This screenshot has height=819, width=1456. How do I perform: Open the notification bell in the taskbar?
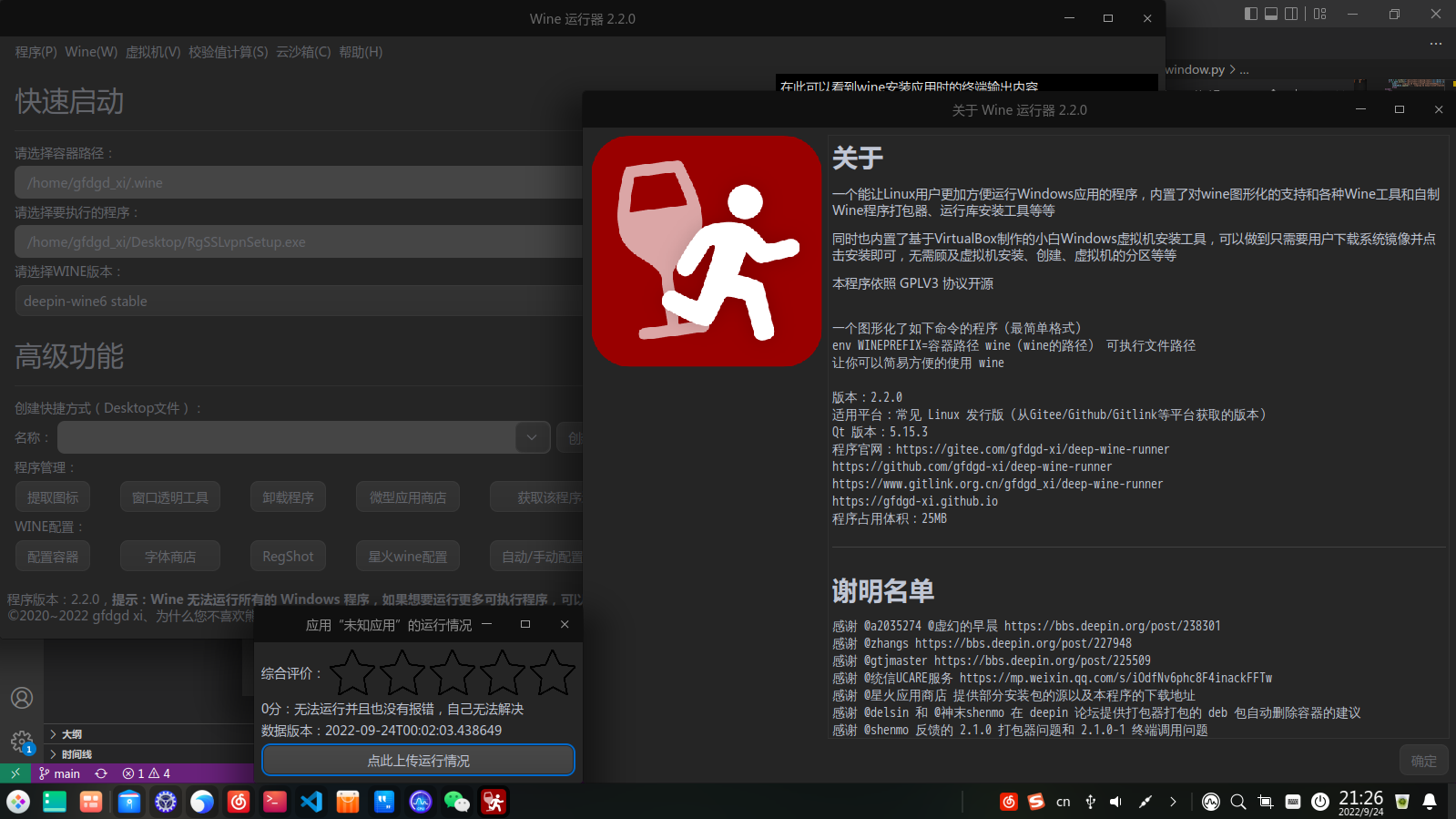1430,802
